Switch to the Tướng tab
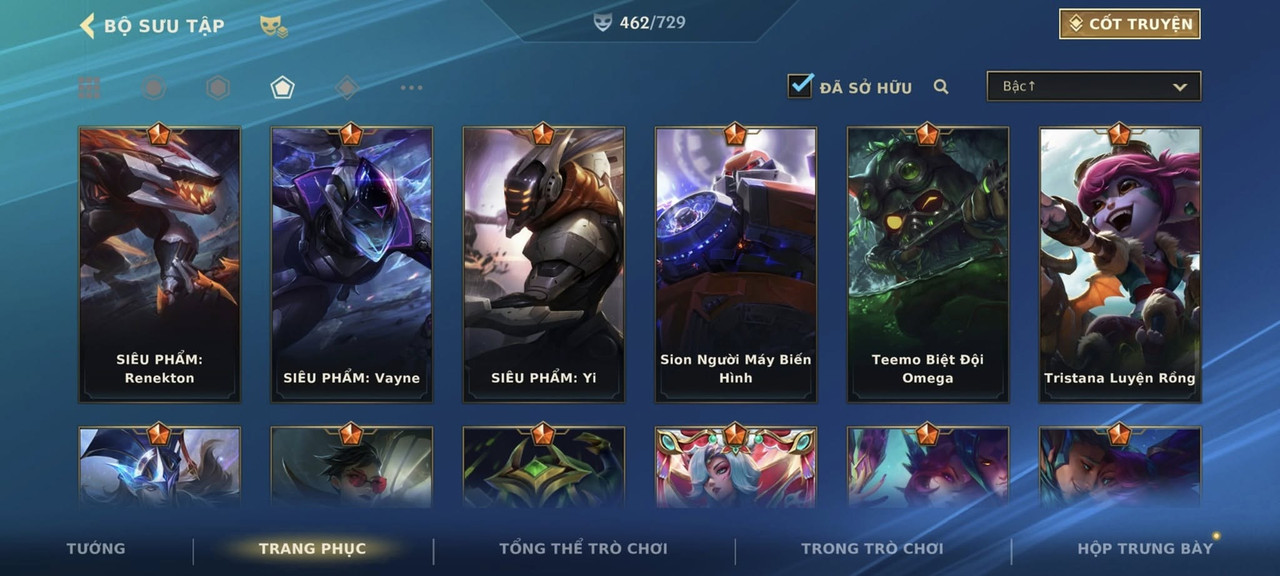The image size is (1280, 576). [96, 548]
